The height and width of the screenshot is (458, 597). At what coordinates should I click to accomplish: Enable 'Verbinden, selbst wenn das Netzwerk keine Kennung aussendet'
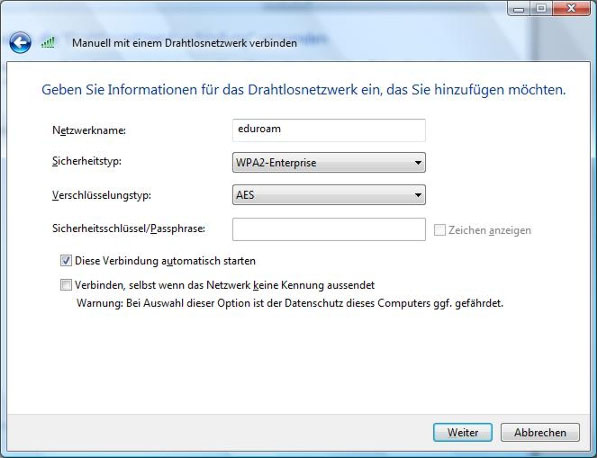(66, 285)
